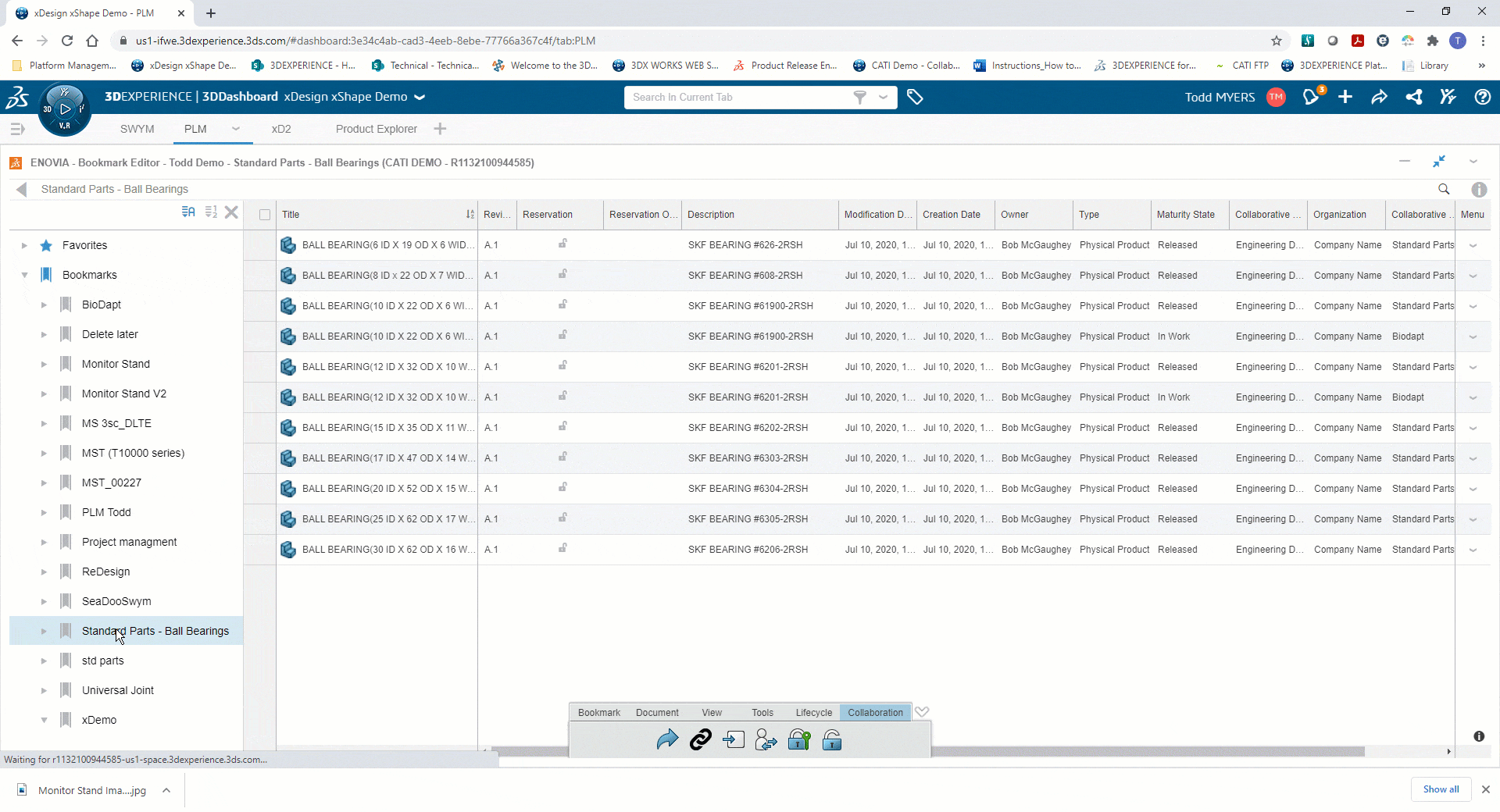1500x812 pixels.
Task: Click the Copy Link chain icon
Action: (x=701, y=739)
